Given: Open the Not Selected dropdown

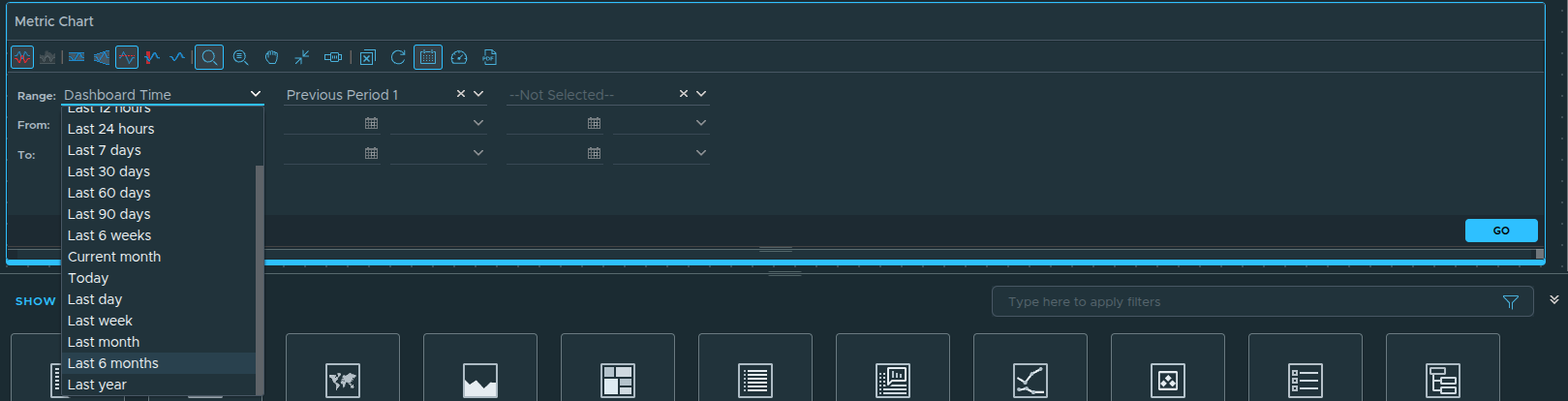Looking at the screenshot, I should point(701,94).
